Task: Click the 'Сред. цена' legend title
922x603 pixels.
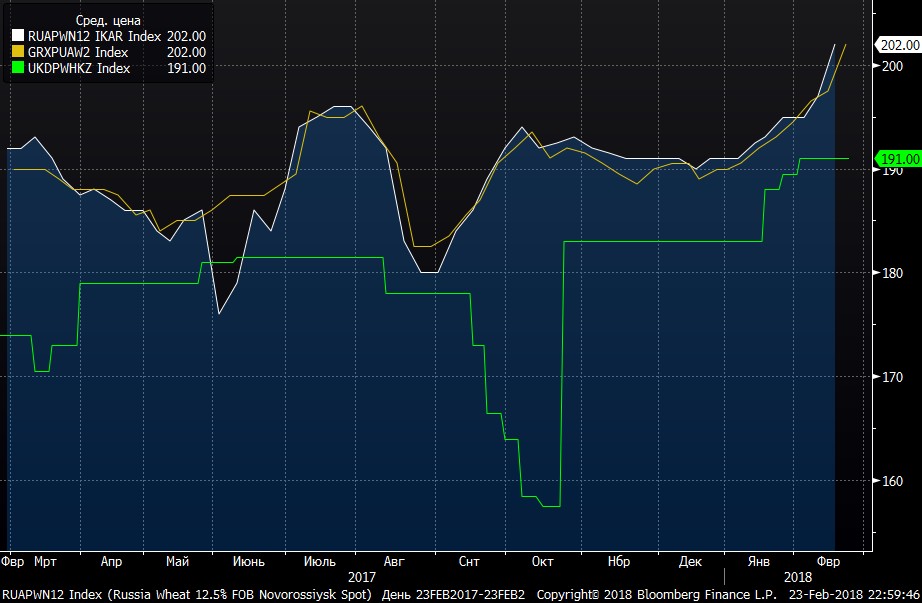Action: [108, 21]
